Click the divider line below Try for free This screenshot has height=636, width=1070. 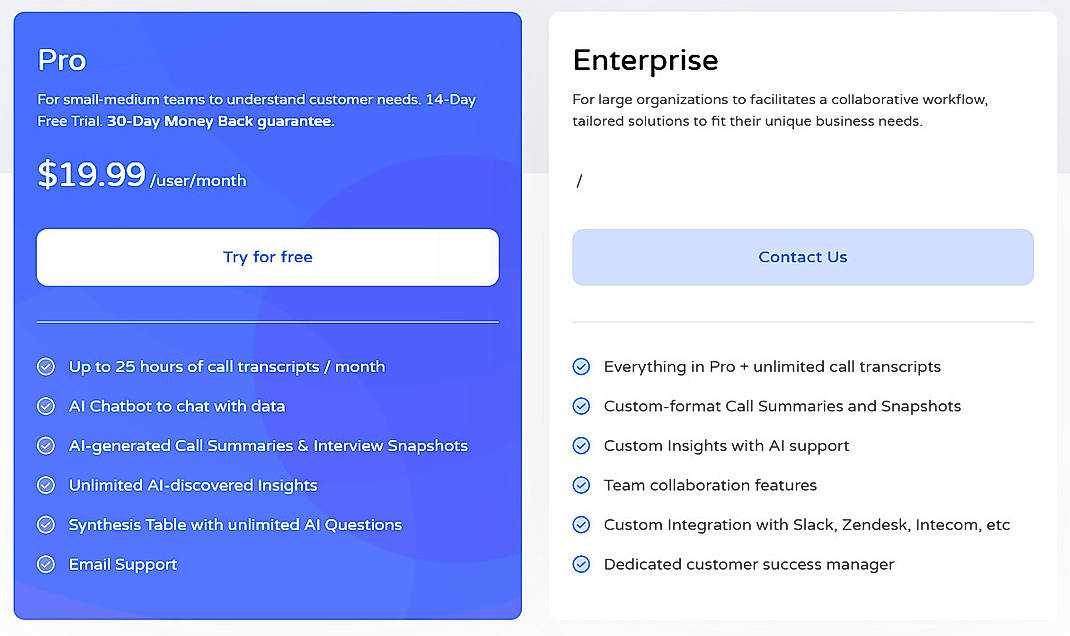tap(267, 322)
